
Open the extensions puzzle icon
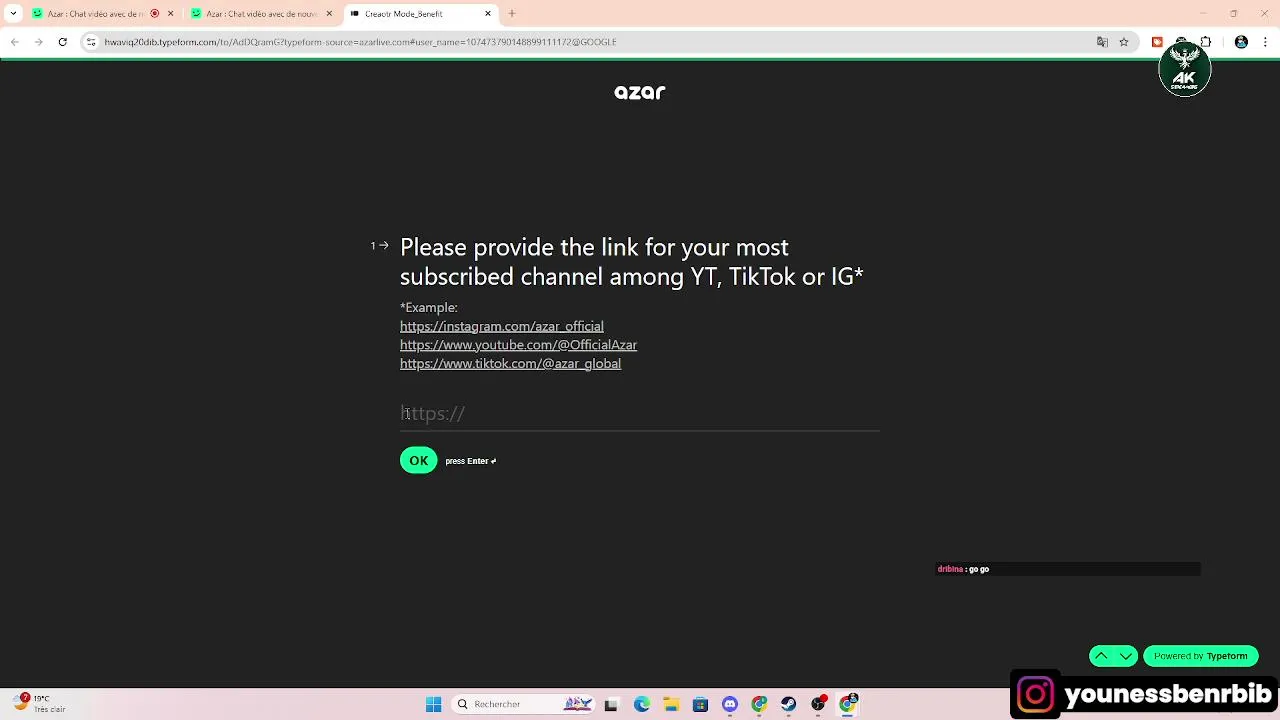tap(1205, 42)
